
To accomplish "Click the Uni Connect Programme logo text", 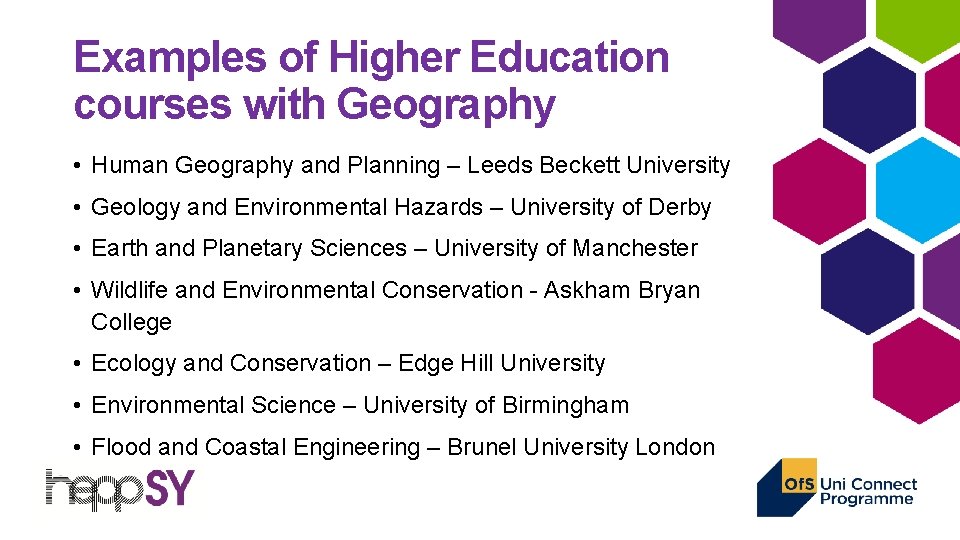I will click(x=868, y=491).
